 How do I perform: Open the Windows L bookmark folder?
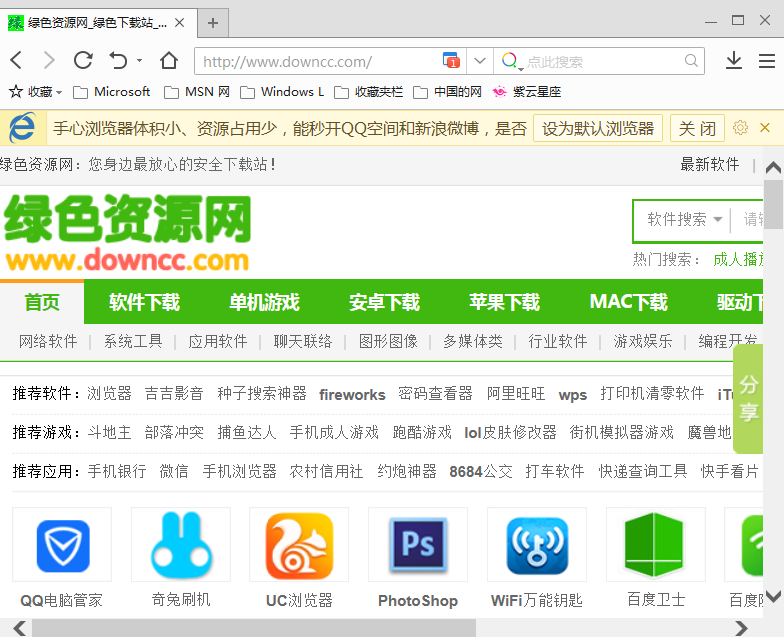(282, 92)
